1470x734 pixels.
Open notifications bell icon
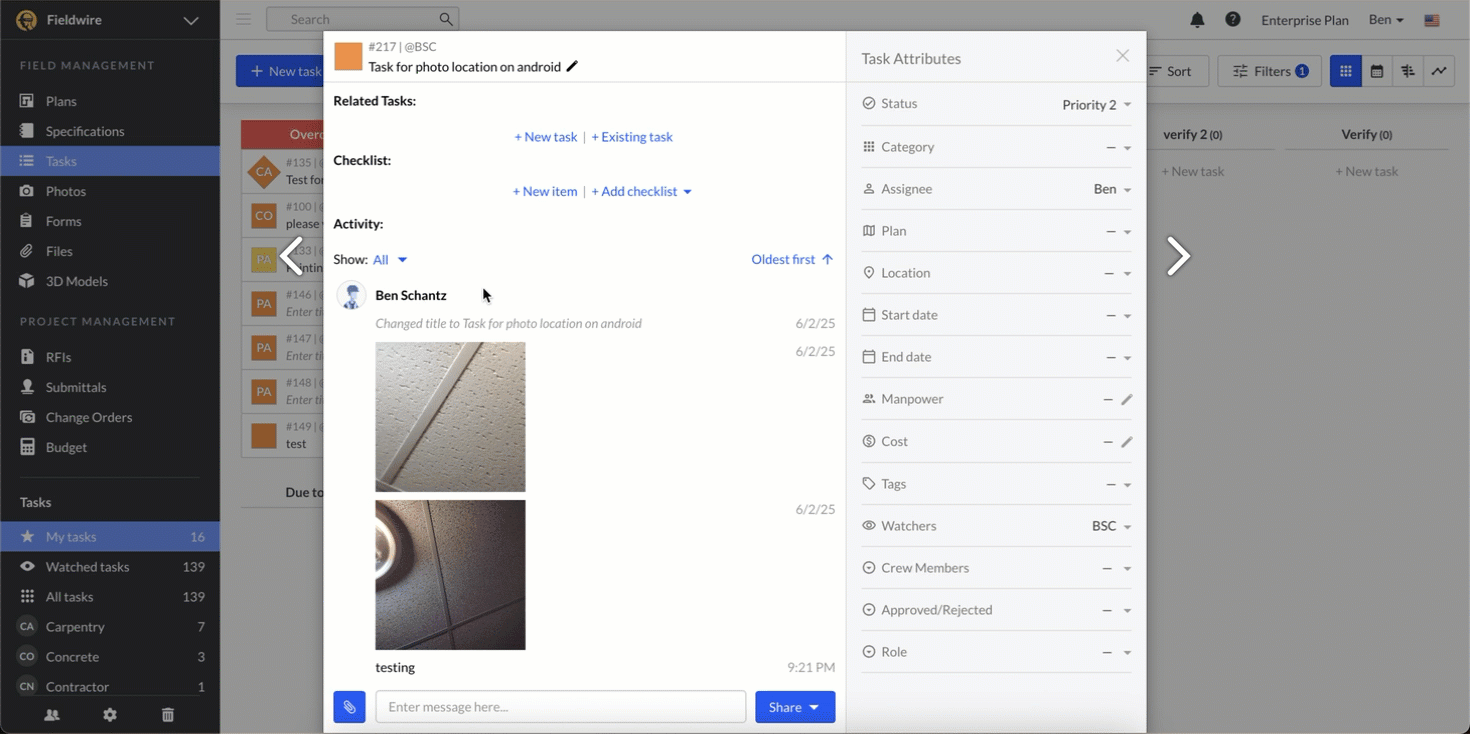pyautogui.click(x=1197, y=20)
